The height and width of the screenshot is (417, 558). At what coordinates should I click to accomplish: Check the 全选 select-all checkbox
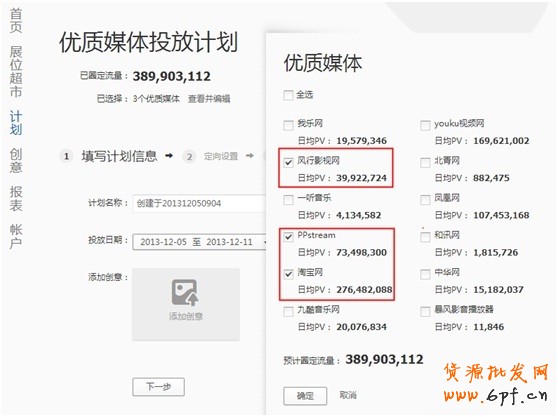(x=288, y=95)
